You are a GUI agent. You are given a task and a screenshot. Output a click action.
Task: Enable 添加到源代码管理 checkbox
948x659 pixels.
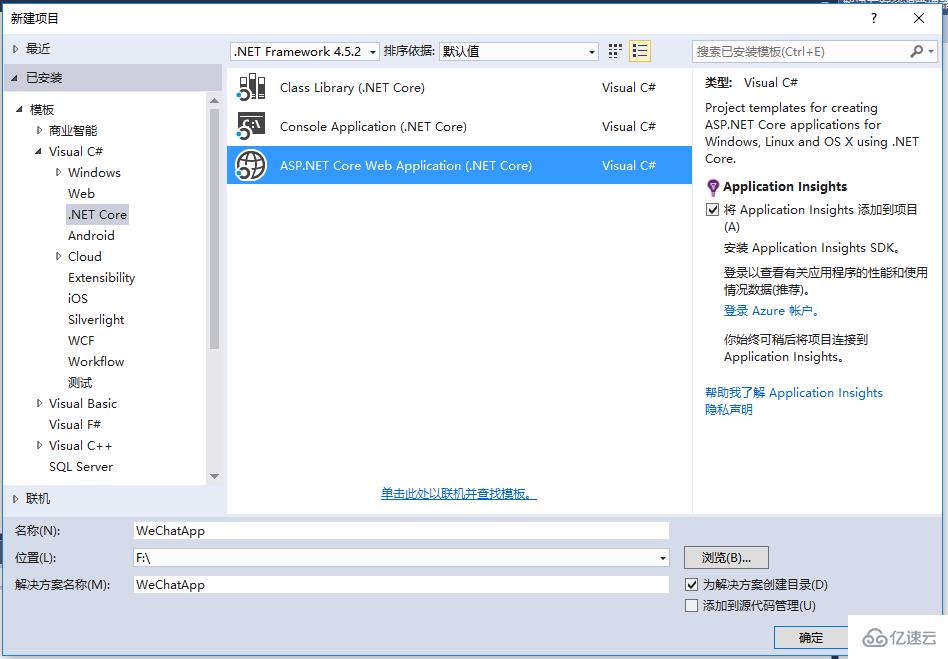click(x=692, y=606)
